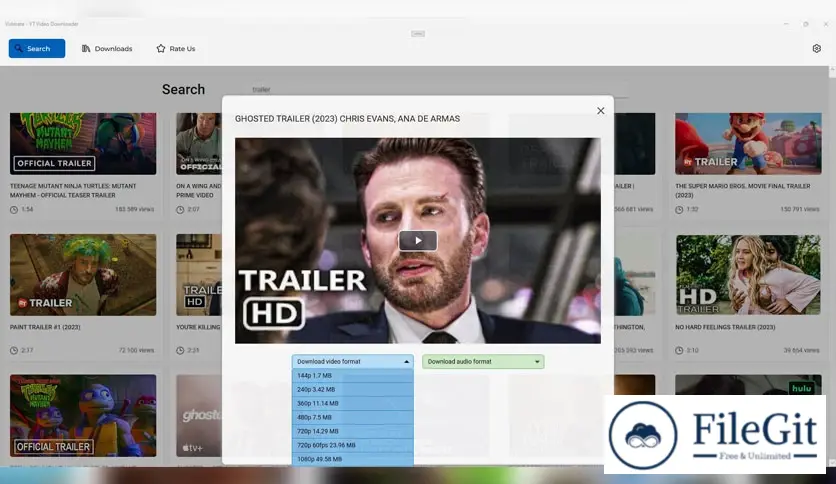Collapse the Download video format dropdown

tap(352, 361)
